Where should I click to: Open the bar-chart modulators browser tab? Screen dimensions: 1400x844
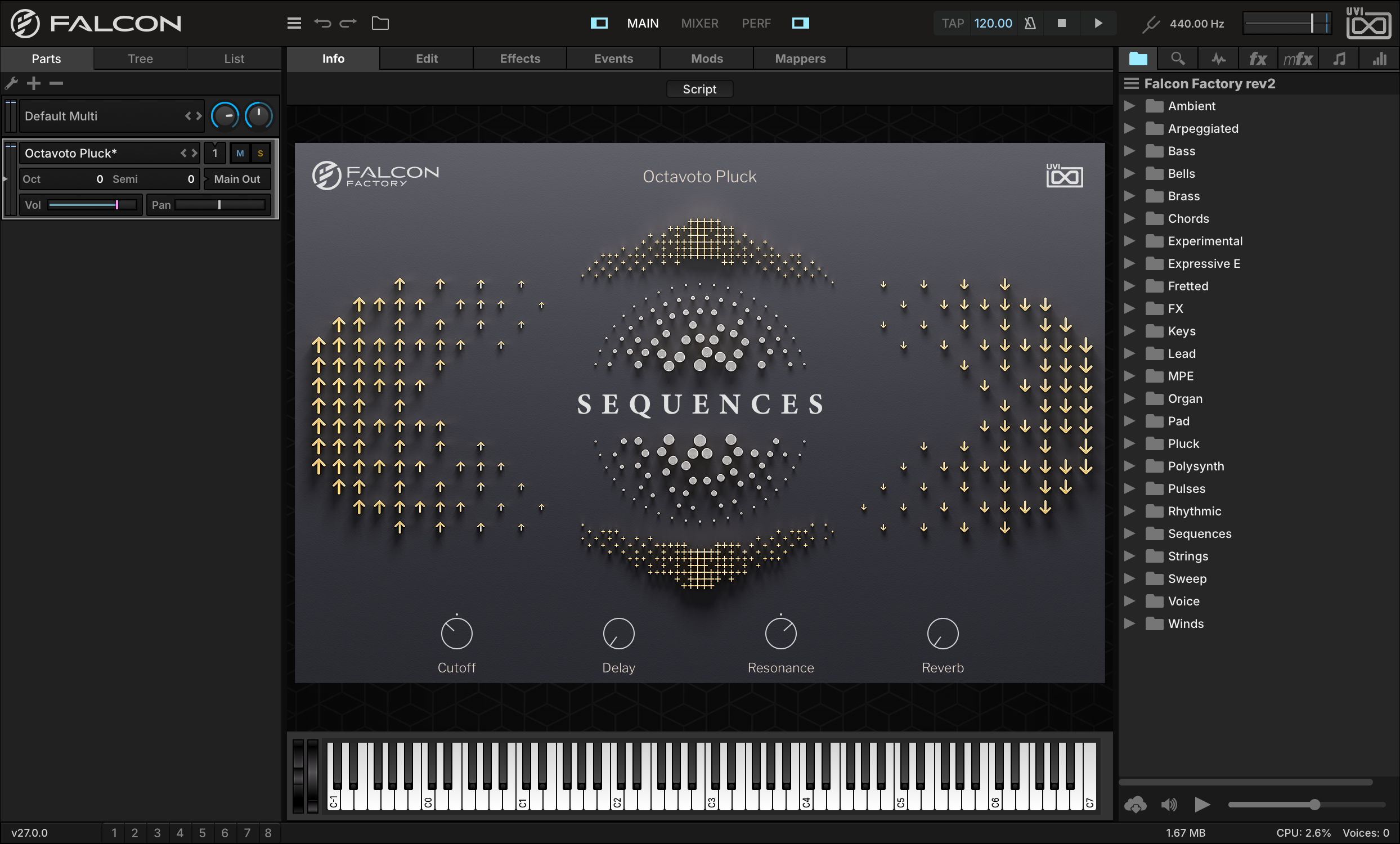click(x=1379, y=59)
